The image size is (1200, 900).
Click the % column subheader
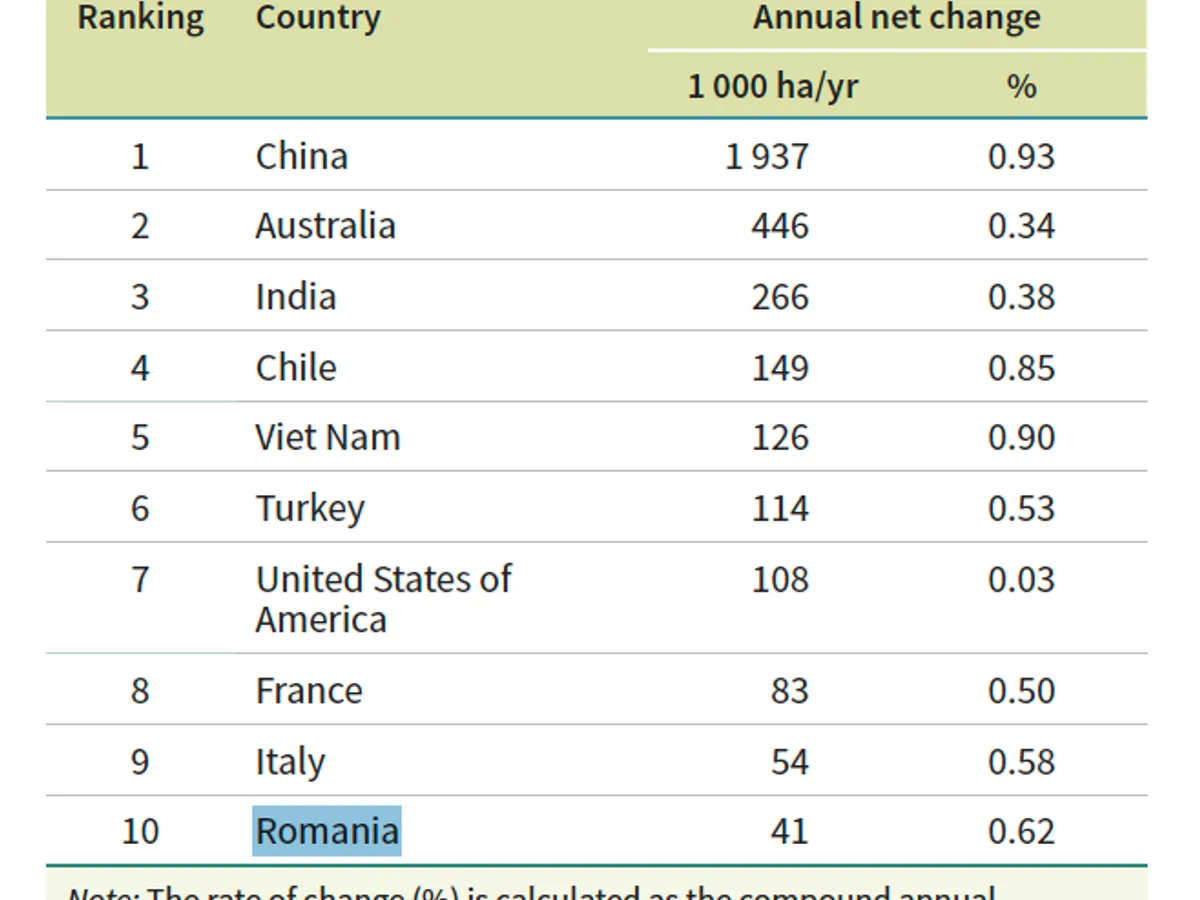pos(1021,86)
